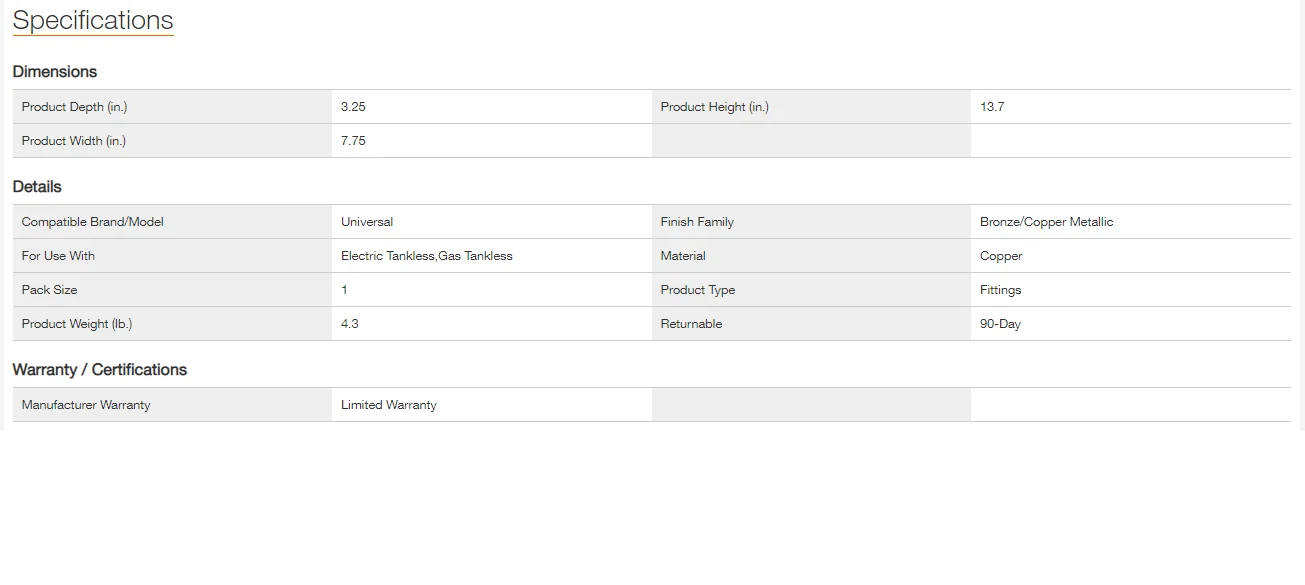The width and height of the screenshot is (1305, 585).
Task: Click the Product Depth (in.) label
Action: click(74, 107)
